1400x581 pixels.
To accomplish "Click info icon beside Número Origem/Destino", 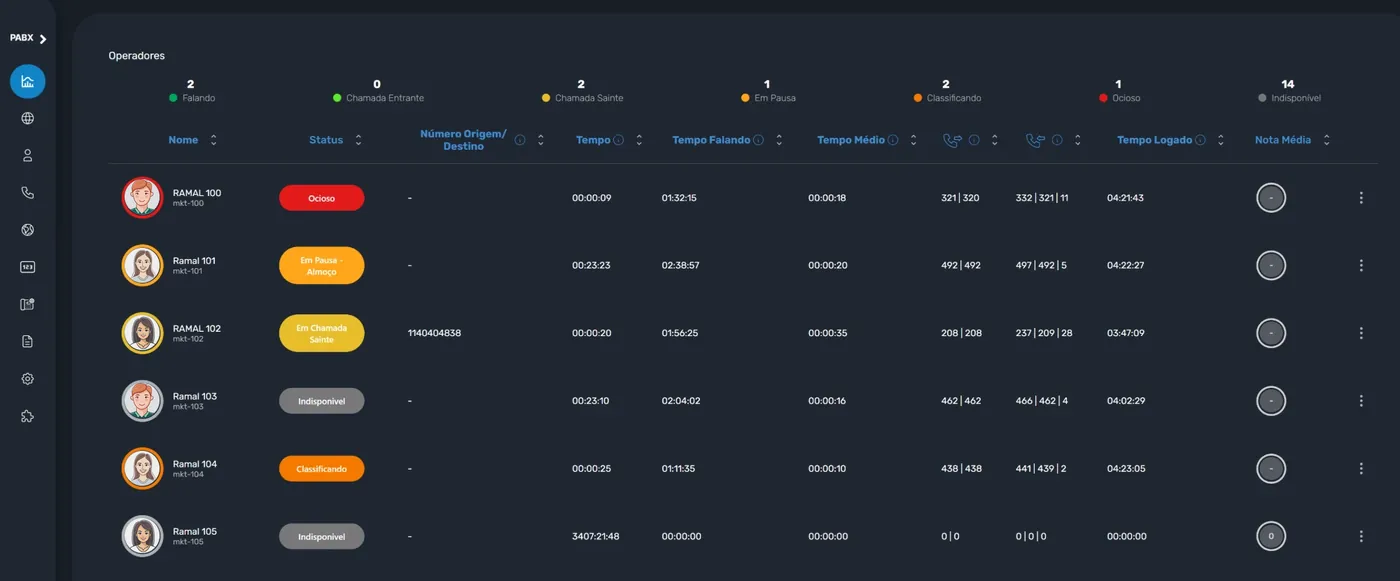I will pyautogui.click(x=520, y=140).
